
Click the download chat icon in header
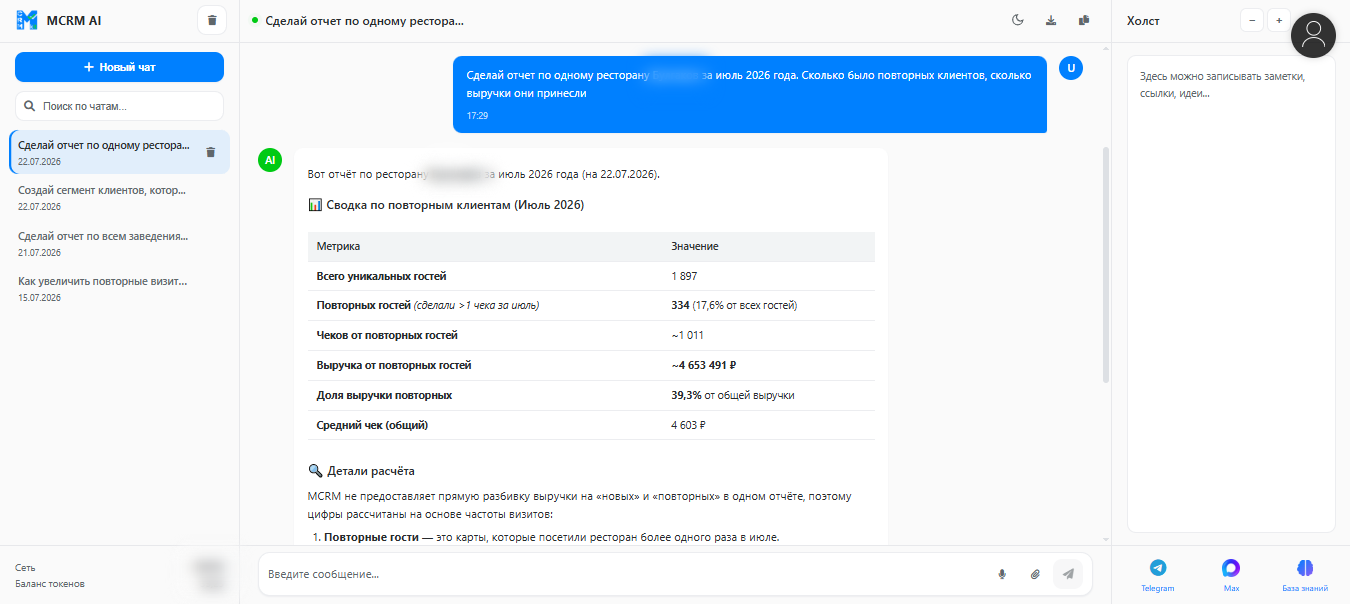coord(1051,20)
